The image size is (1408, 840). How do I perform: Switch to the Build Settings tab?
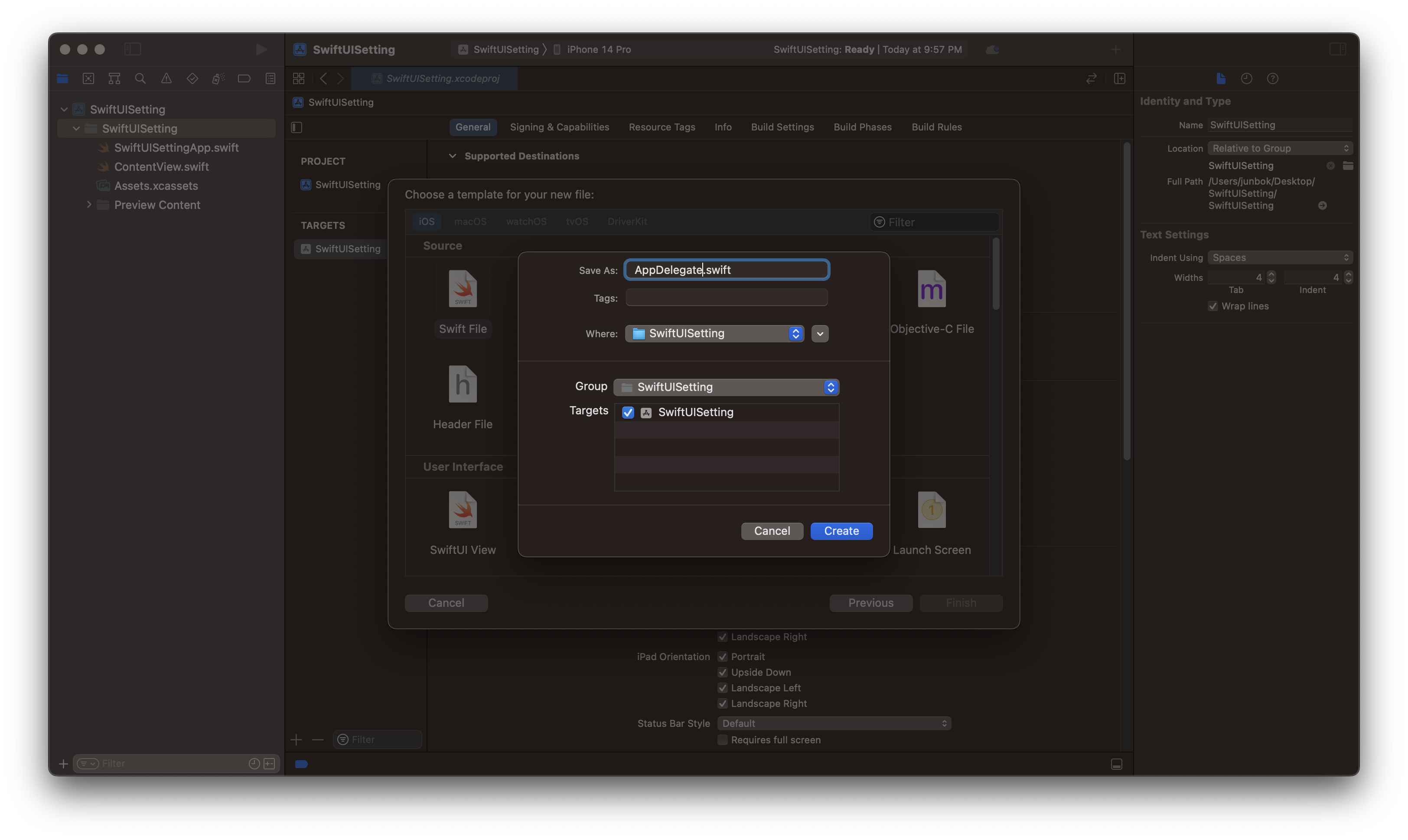coord(782,127)
